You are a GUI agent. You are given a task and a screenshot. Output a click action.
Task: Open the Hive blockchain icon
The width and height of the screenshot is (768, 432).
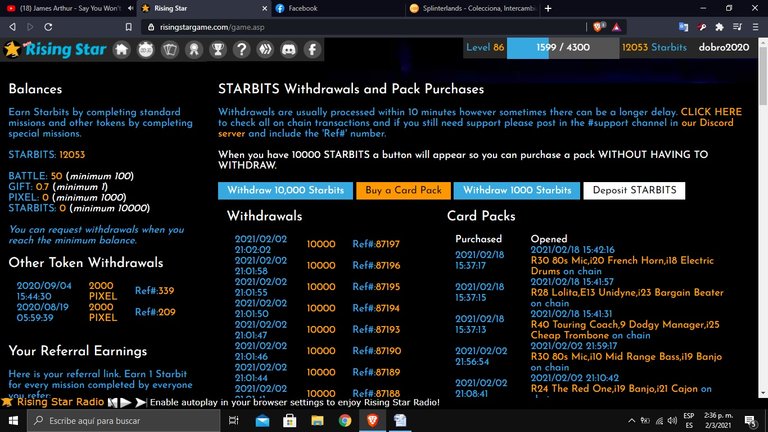pyautogui.click(x=265, y=49)
